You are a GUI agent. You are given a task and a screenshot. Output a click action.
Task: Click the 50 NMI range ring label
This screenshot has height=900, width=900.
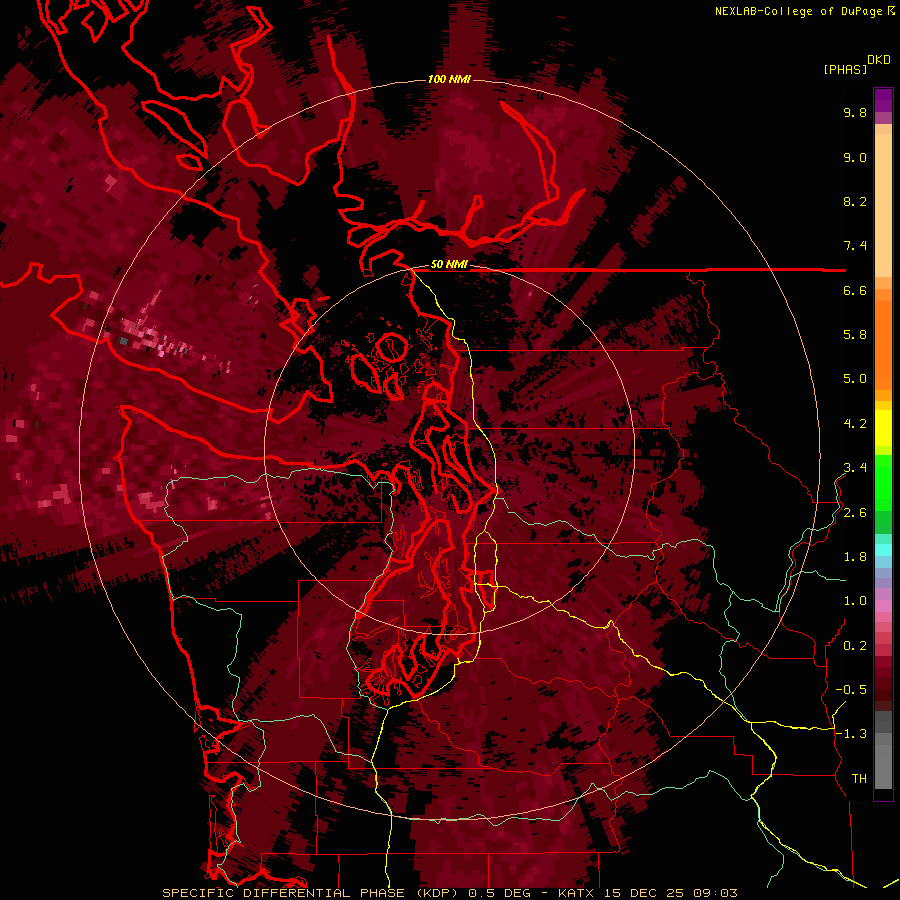pos(449,265)
